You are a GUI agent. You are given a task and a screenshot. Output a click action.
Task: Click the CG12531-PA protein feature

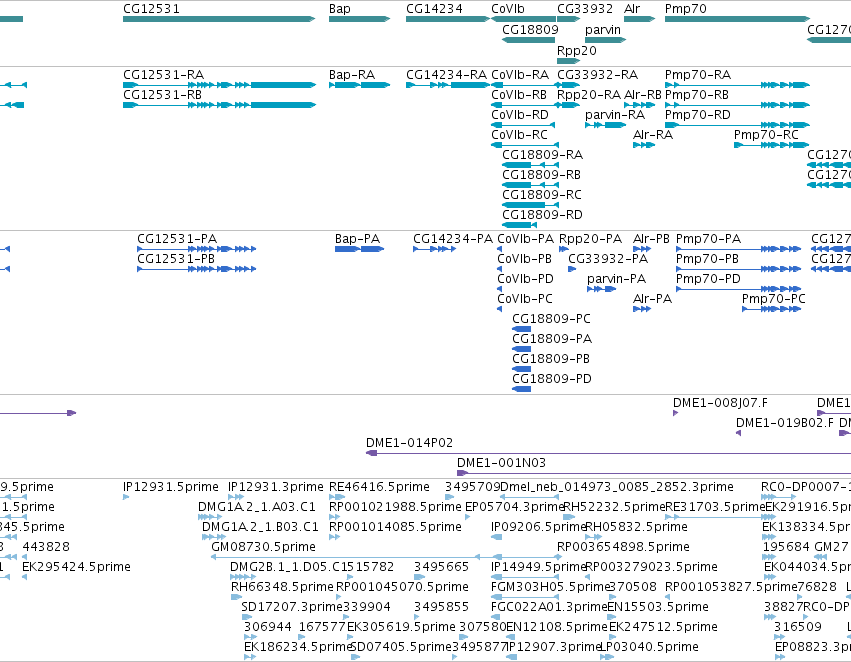tap(196, 249)
